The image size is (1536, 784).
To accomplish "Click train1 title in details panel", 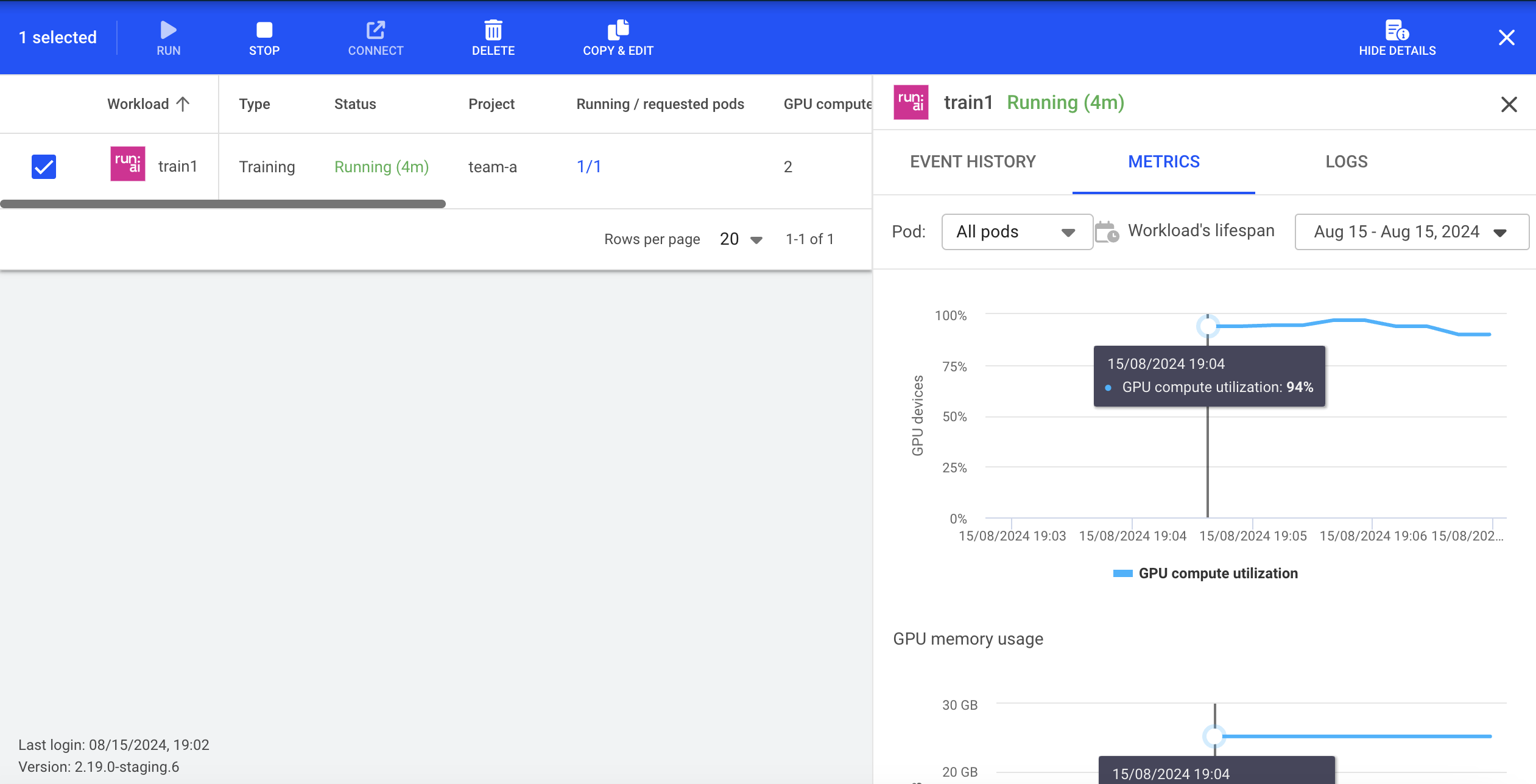I will pyautogui.click(x=968, y=102).
